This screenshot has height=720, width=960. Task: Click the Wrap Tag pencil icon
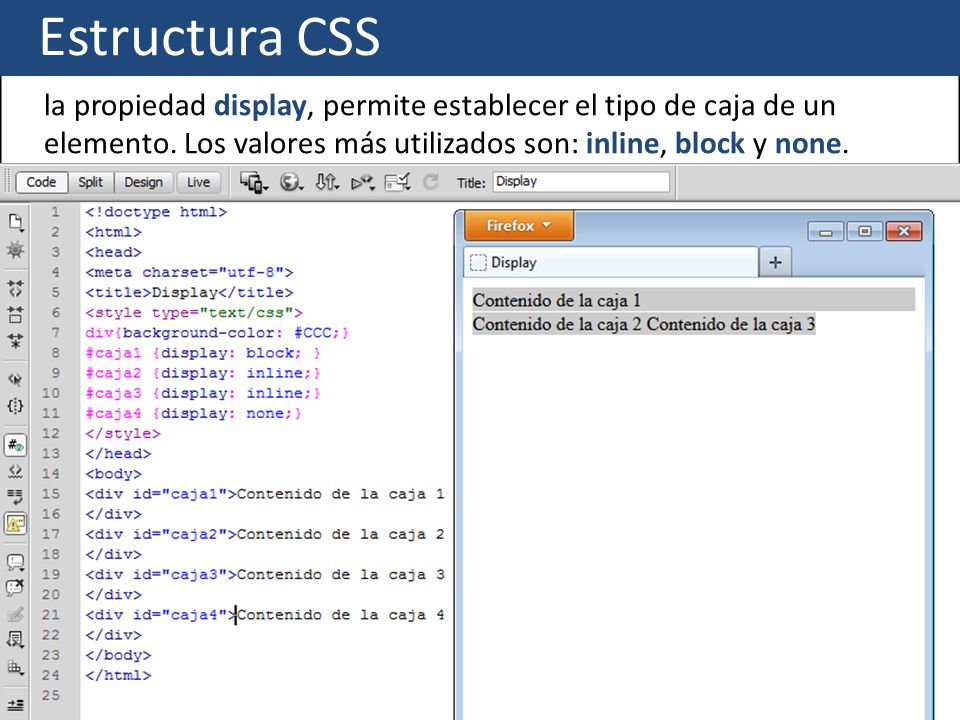15,613
